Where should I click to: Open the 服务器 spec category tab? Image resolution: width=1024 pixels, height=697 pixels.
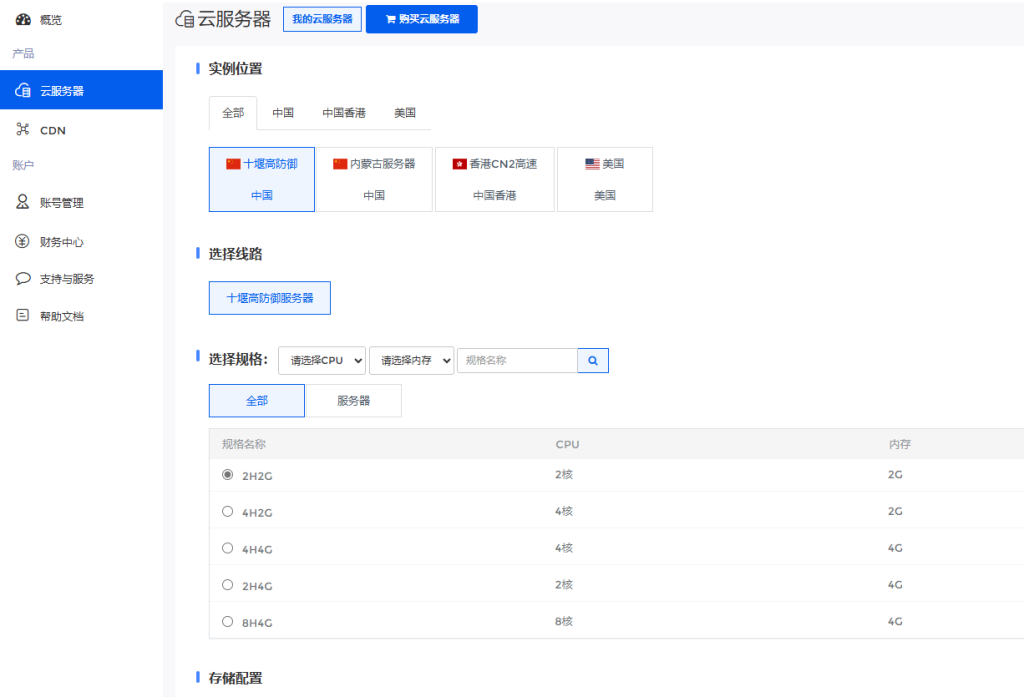[x=353, y=401]
